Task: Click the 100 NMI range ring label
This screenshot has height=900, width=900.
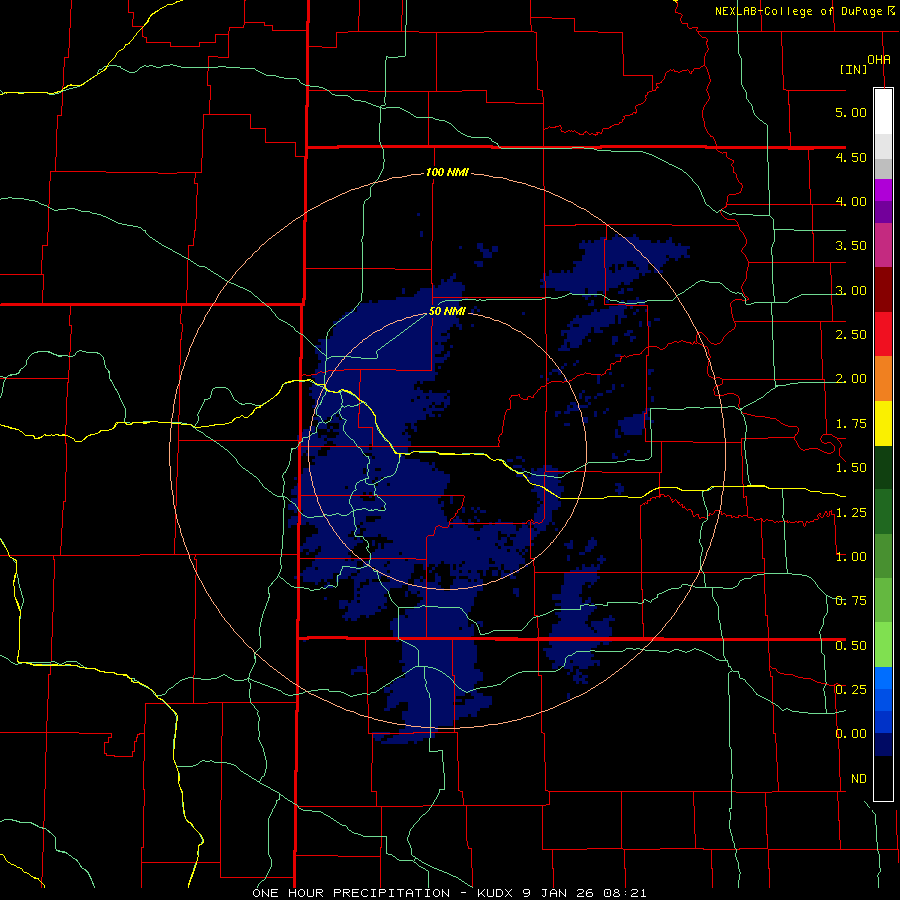Action: 447,172
